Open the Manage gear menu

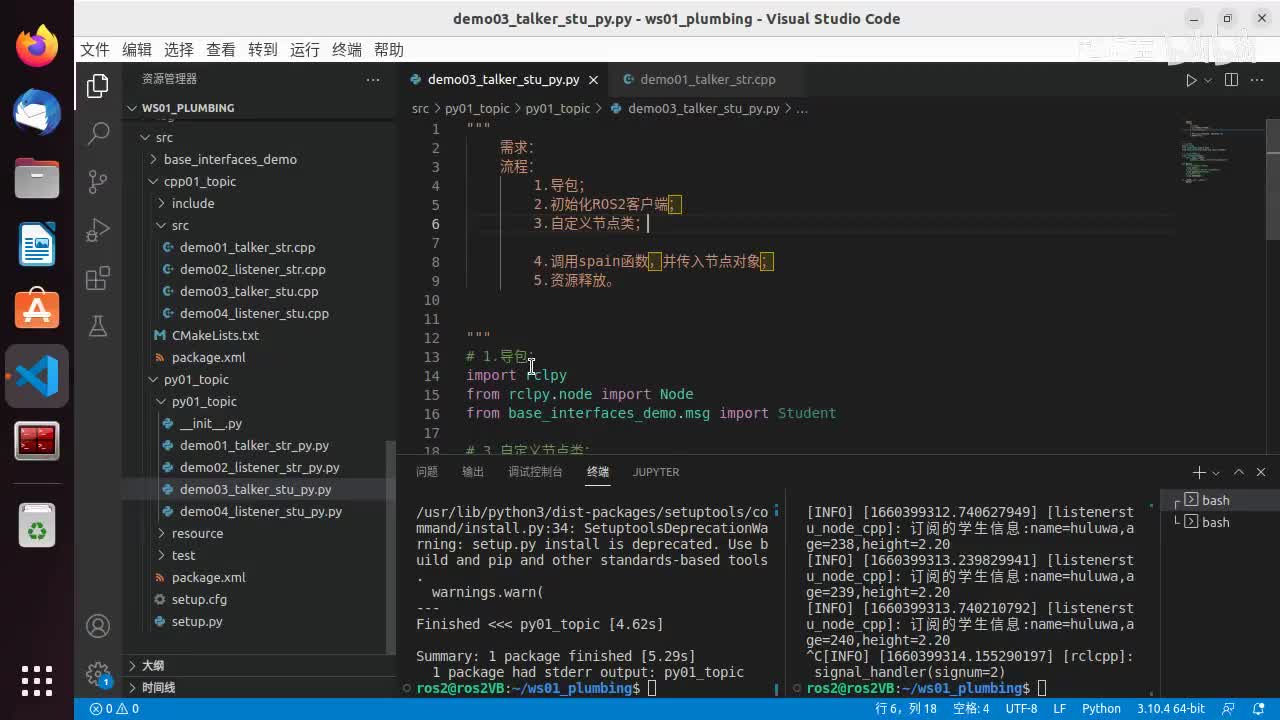pos(98,673)
